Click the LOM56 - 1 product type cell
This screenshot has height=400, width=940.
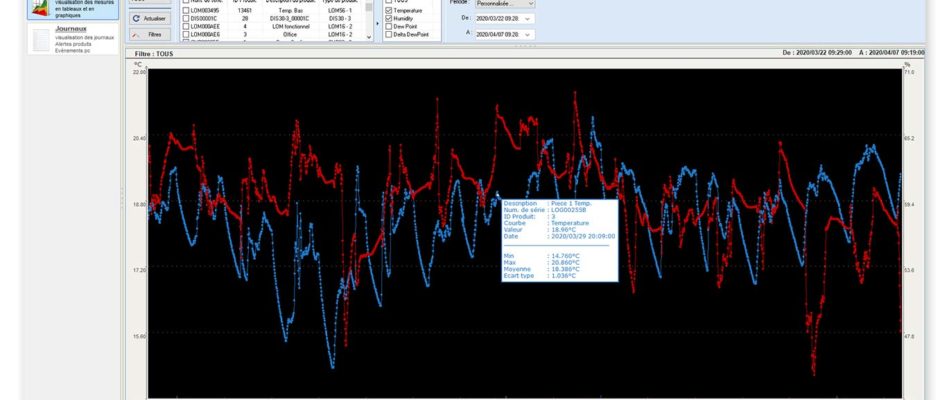tap(341, 11)
